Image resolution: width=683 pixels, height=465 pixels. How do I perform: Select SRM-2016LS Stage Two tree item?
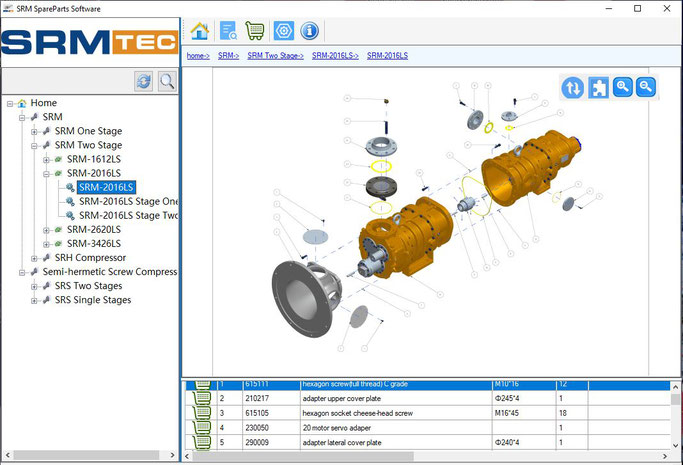coord(128,216)
